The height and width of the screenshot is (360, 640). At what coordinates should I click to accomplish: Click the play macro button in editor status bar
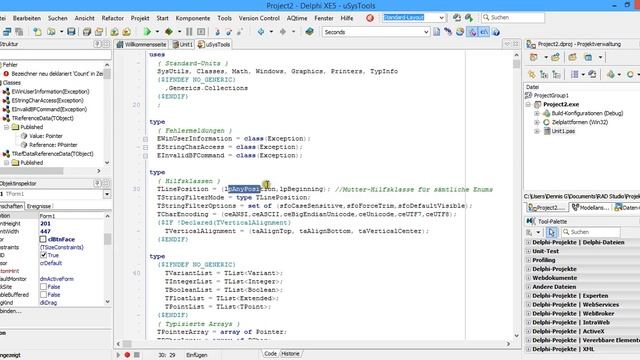[118, 355]
